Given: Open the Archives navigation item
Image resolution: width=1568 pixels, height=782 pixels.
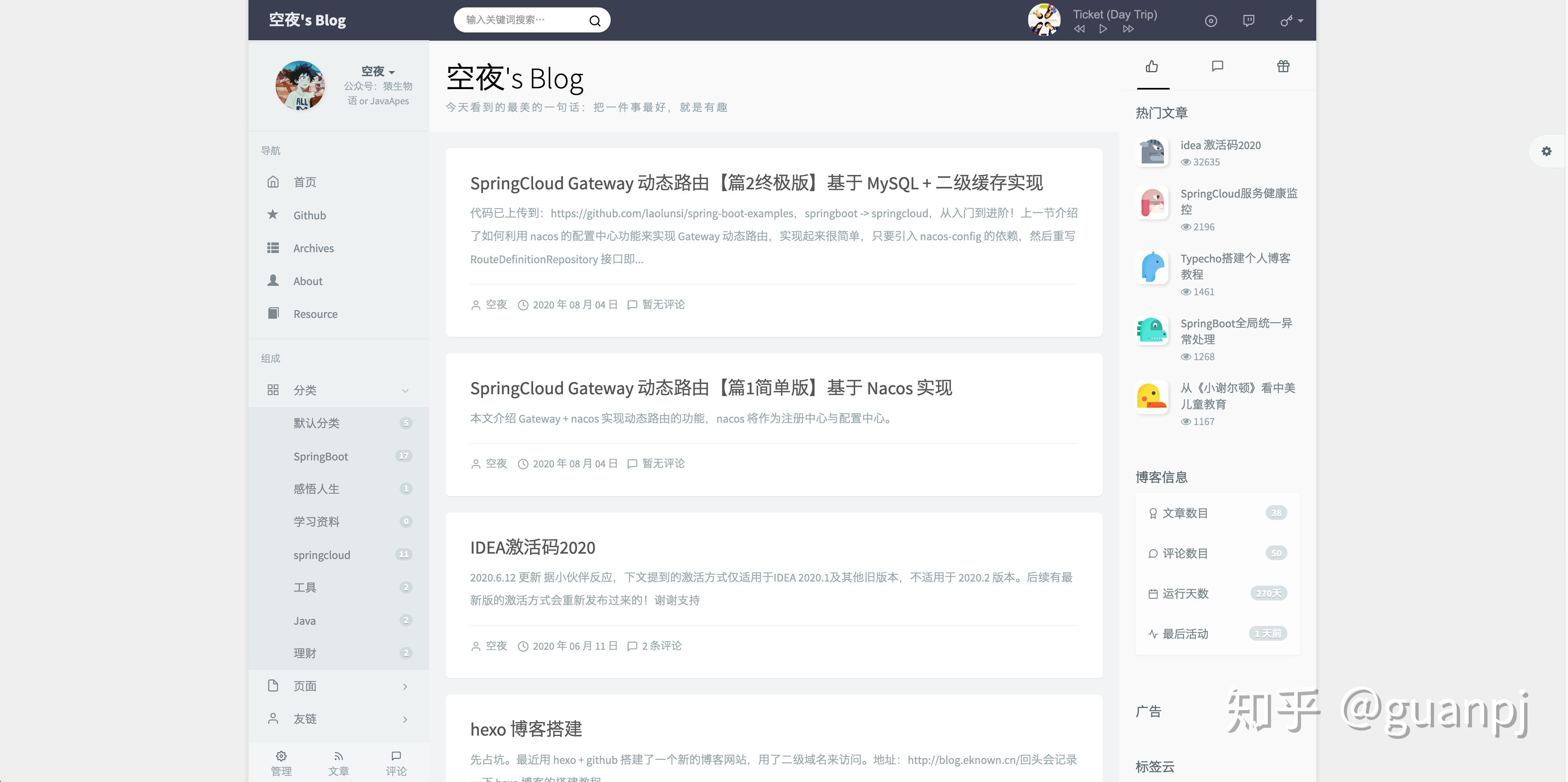Looking at the screenshot, I should [x=313, y=248].
